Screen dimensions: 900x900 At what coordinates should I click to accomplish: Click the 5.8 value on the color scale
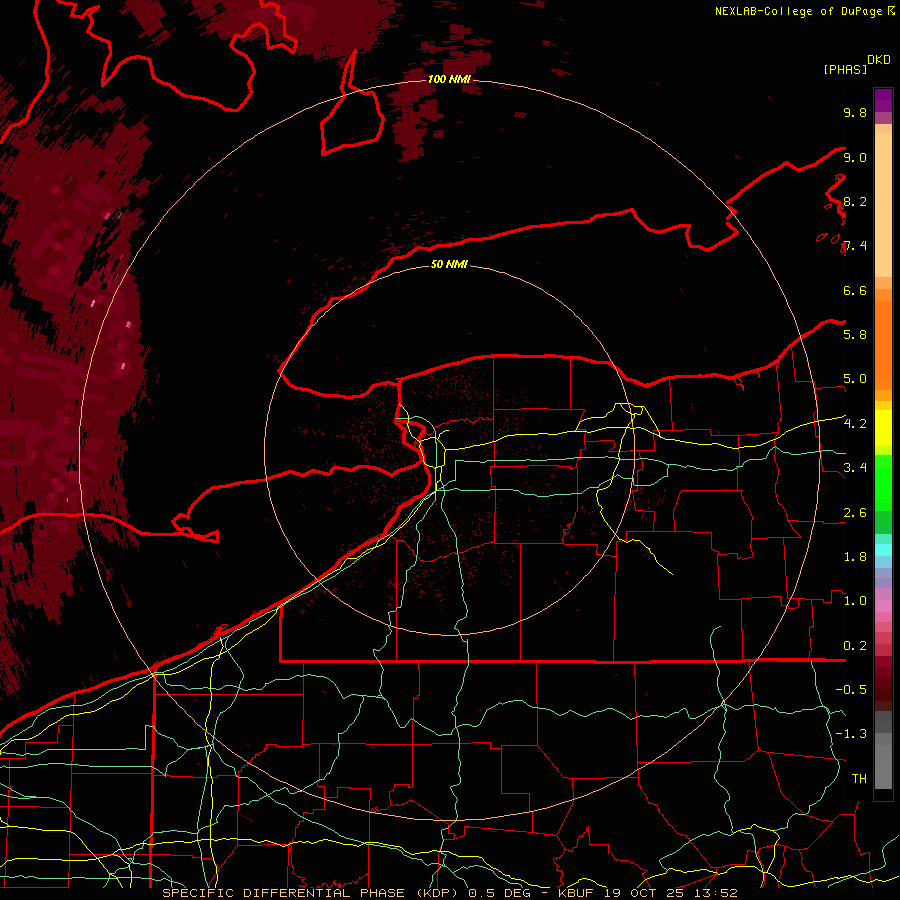point(855,335)
